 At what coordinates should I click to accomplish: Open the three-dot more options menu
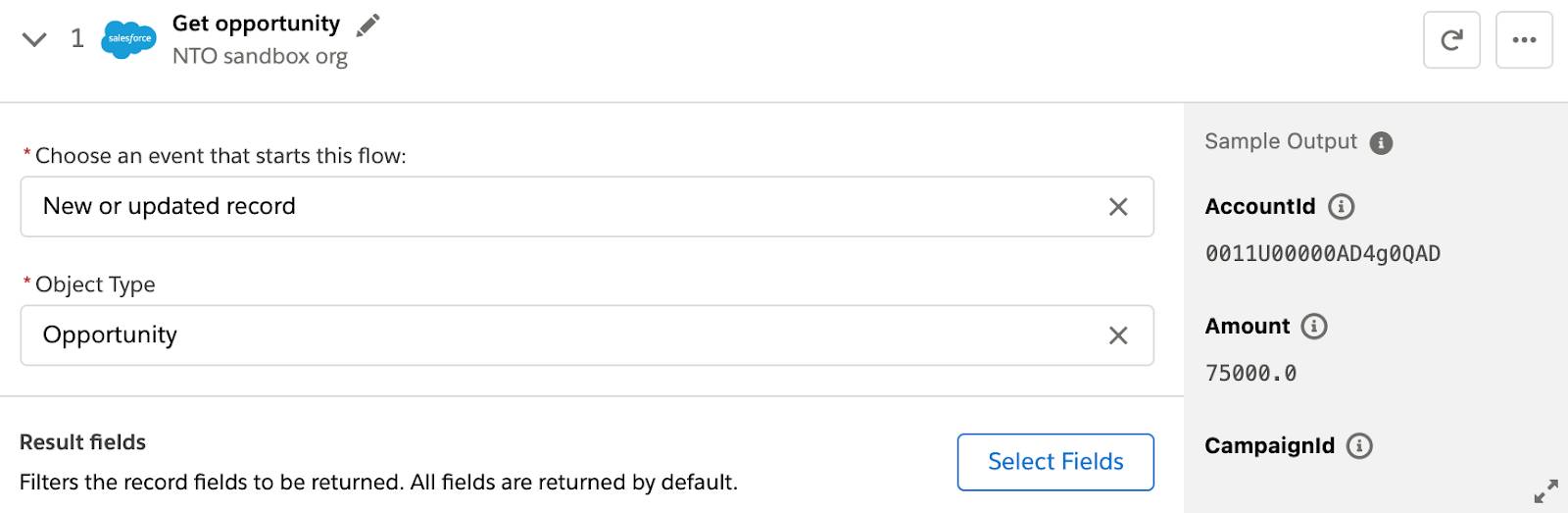tap(1524, 40)
